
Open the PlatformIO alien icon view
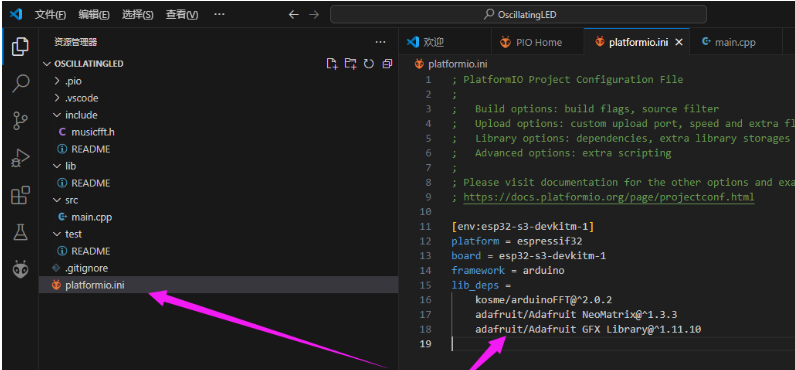[20, 269]
